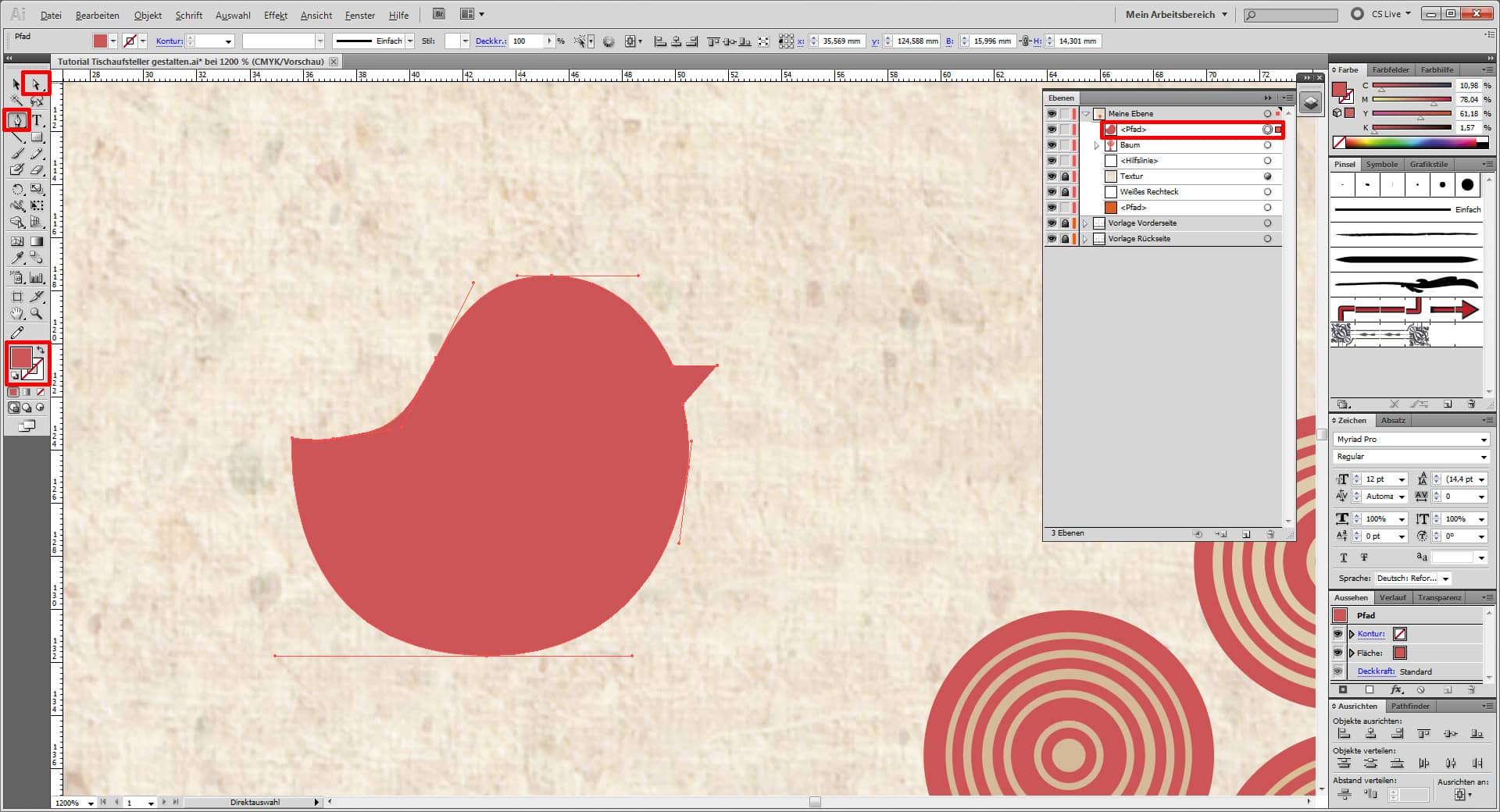The width and height of the screenshot is (1500, 812).
Task: Hide the Vorlage Vorderseite layer
Action: pyautogui.click(x=1052, y=223)
